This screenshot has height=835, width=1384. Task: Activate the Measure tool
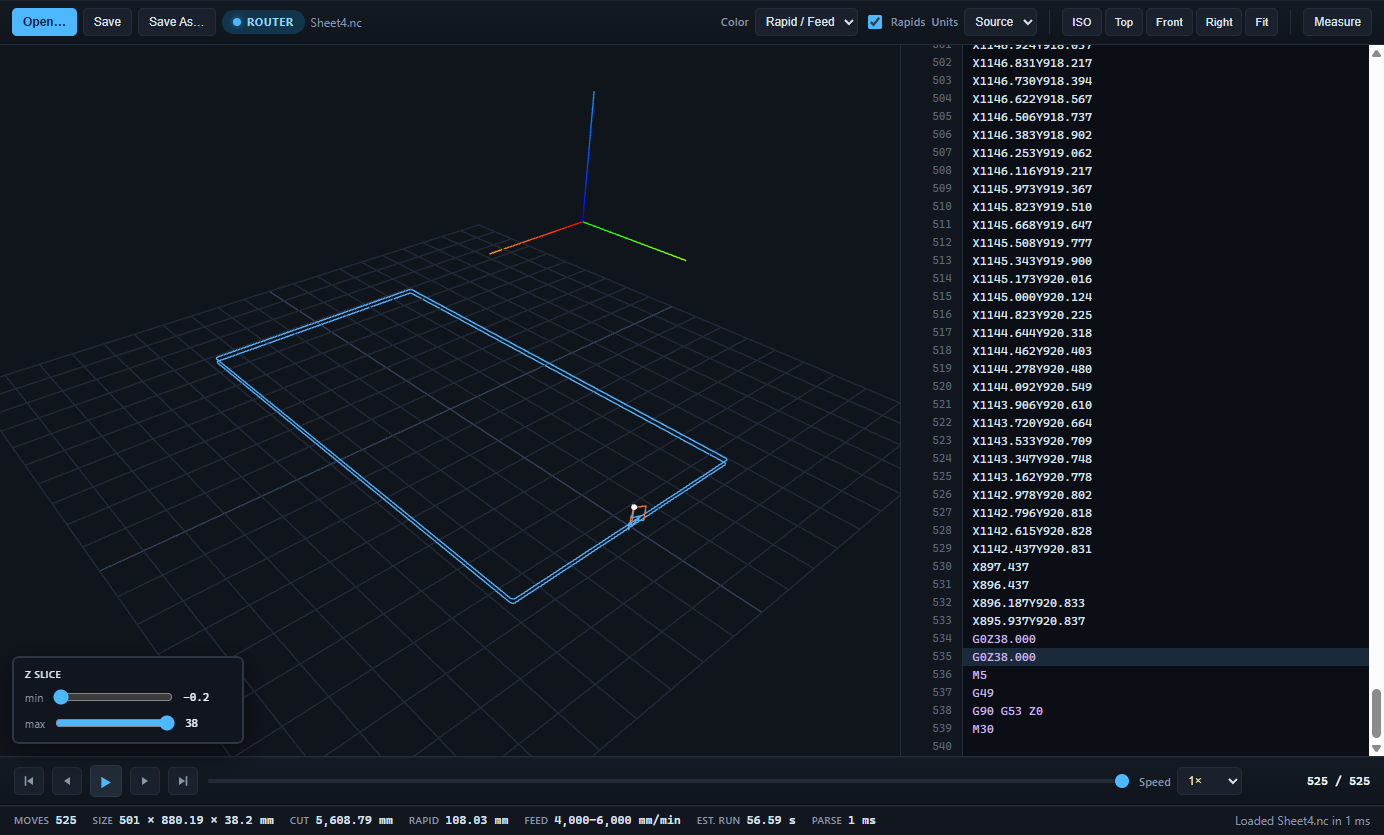click(x=1337, y=22)
